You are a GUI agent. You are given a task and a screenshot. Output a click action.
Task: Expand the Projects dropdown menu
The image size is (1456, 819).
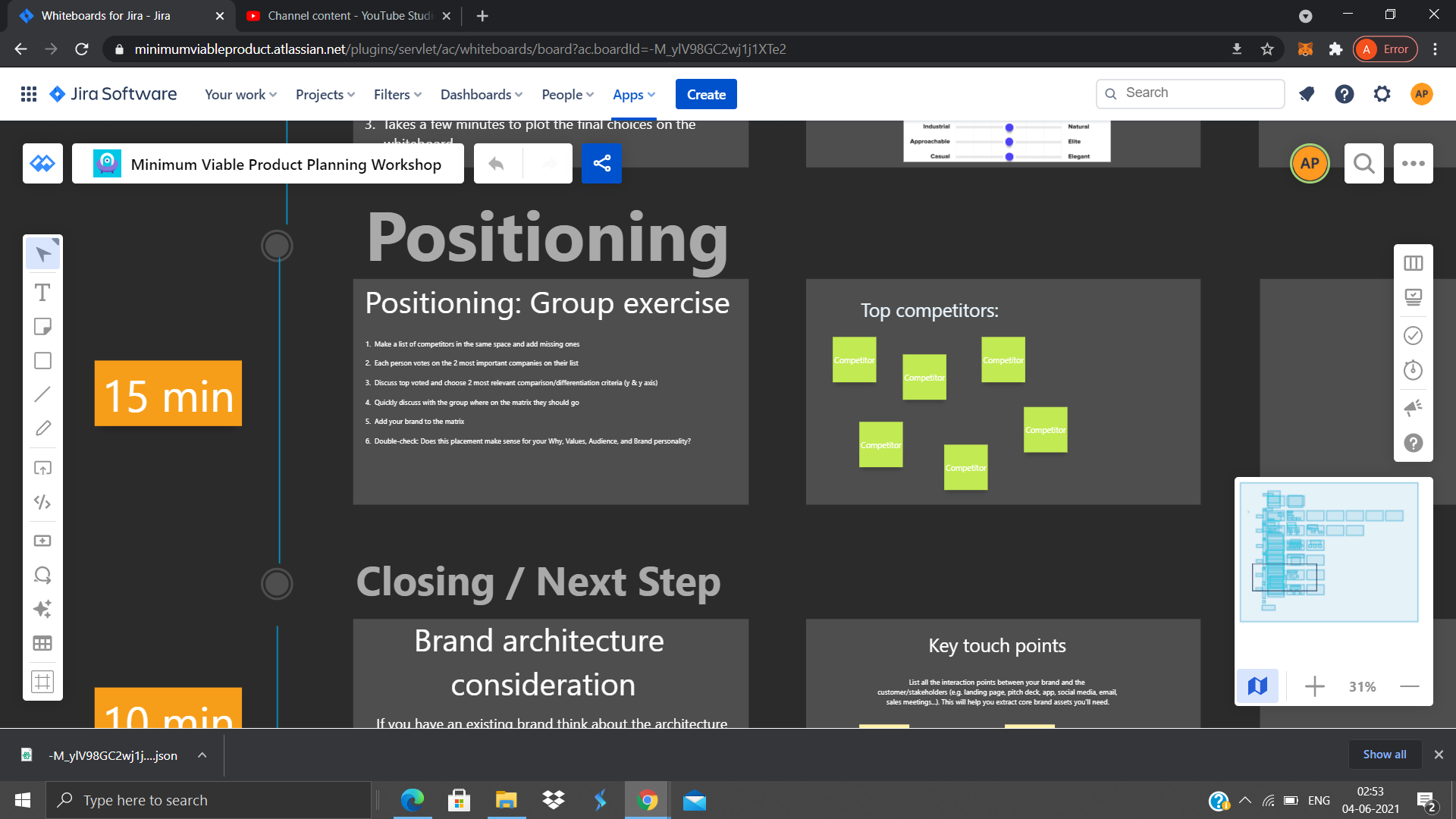point(325,94)
